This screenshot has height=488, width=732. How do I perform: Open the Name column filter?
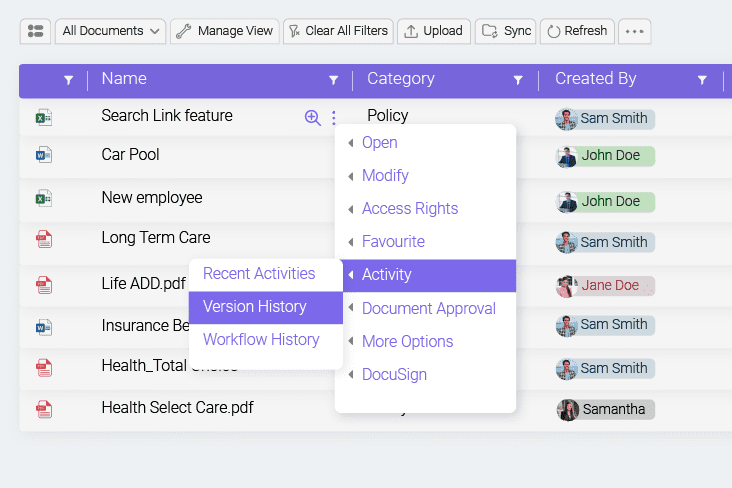334,80
